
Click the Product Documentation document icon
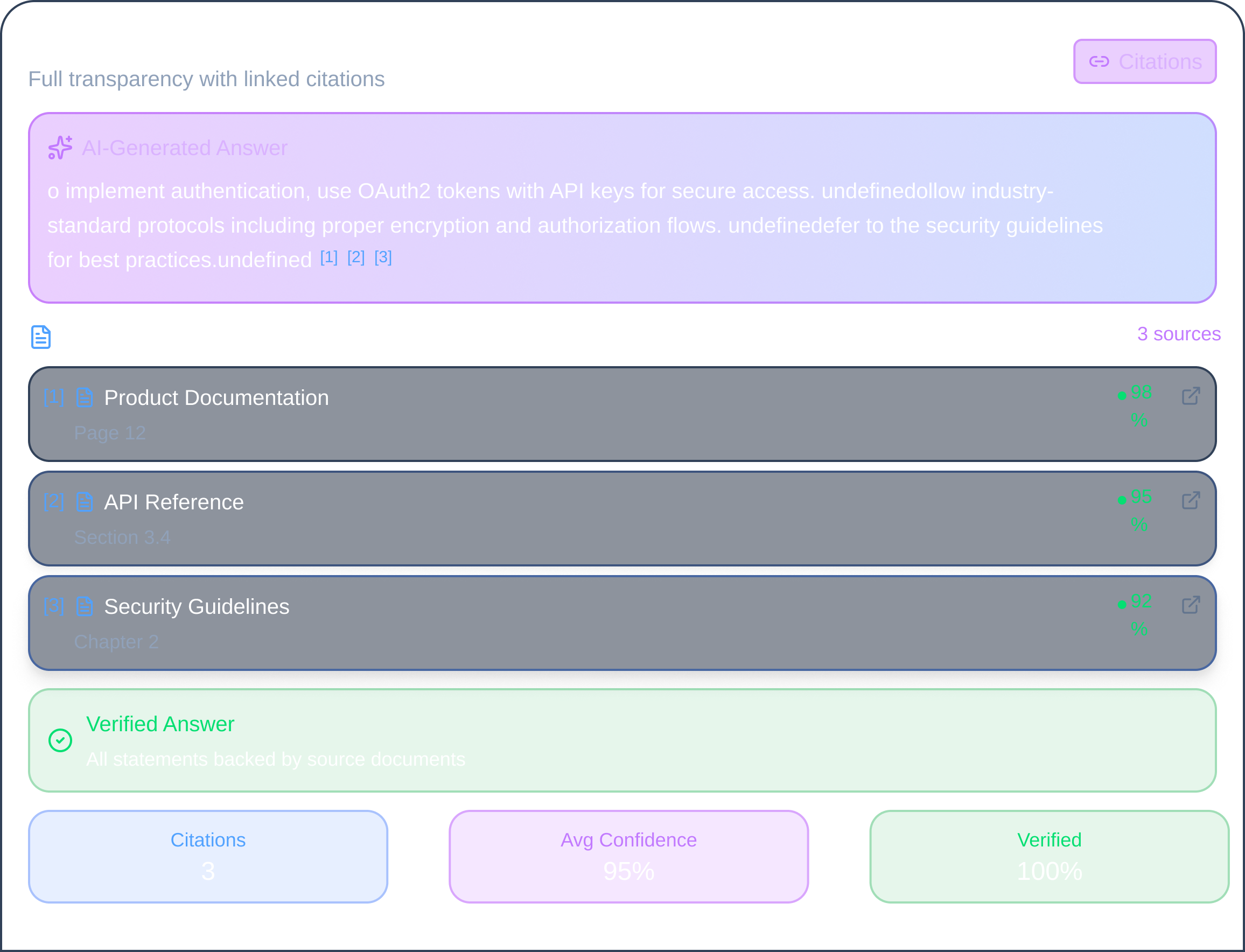click(x=85, y=397)
